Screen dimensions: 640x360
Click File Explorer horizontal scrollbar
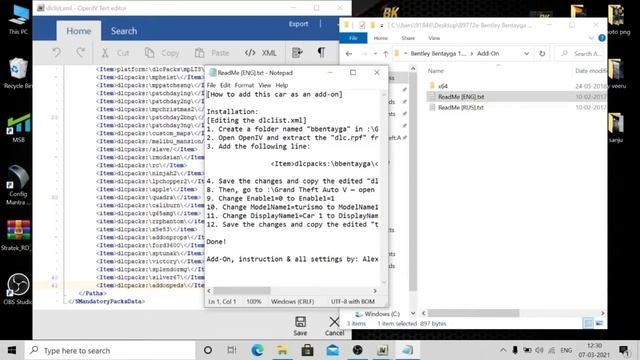click(x=473, y=313)
